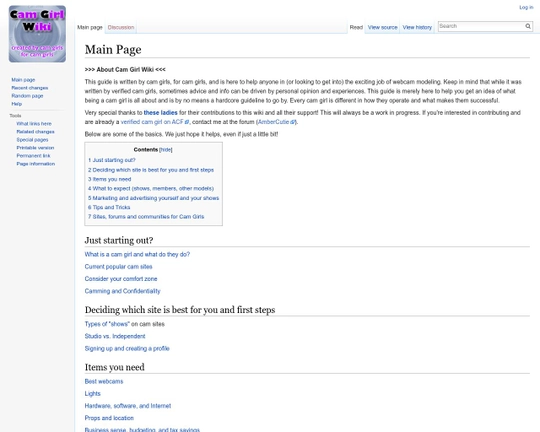
Task: Open the AmberCutie external link
Action: [x=276, y=122]
